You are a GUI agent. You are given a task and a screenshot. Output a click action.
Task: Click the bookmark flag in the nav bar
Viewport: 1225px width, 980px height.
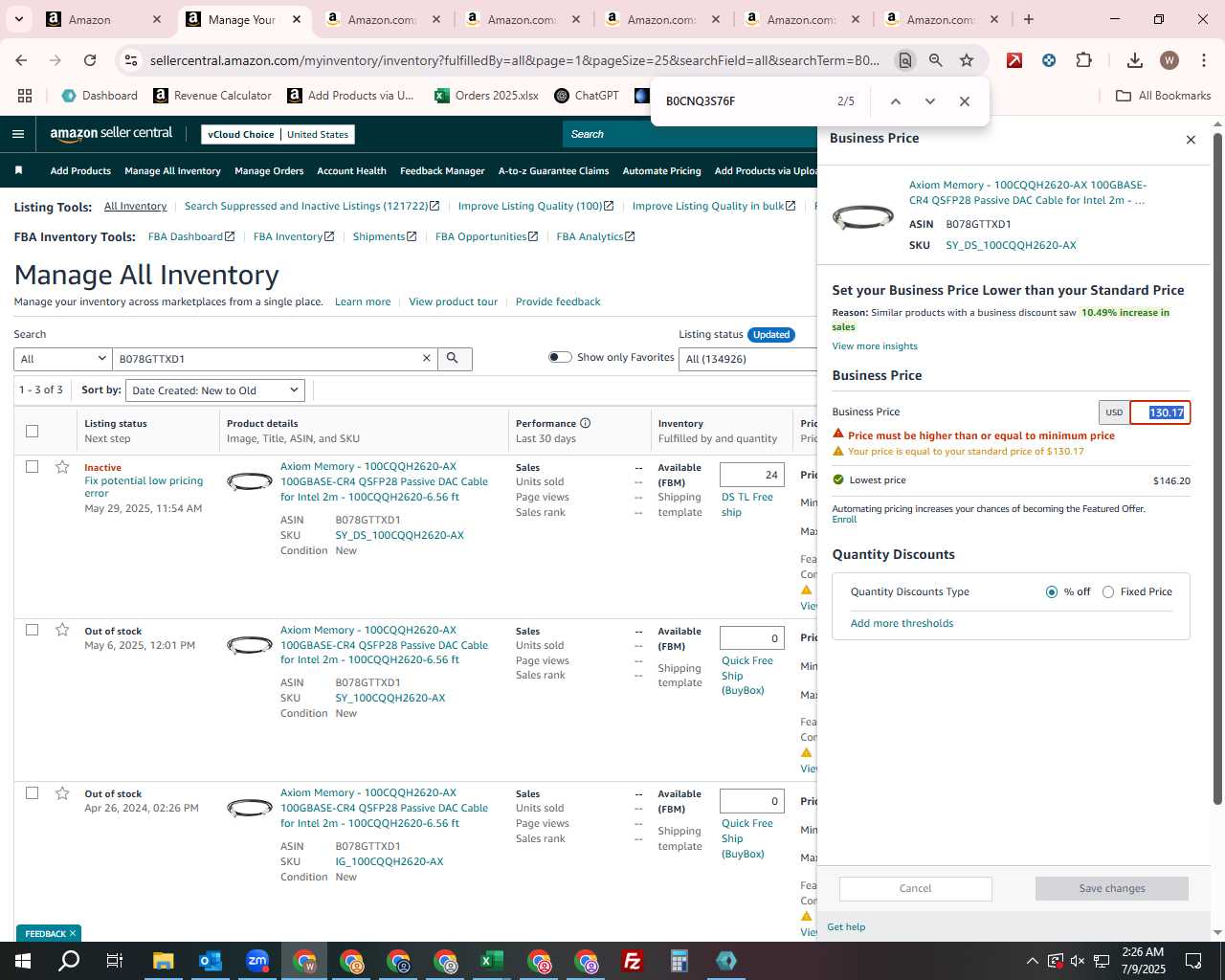pyautogui.click(x=19, y=170)
